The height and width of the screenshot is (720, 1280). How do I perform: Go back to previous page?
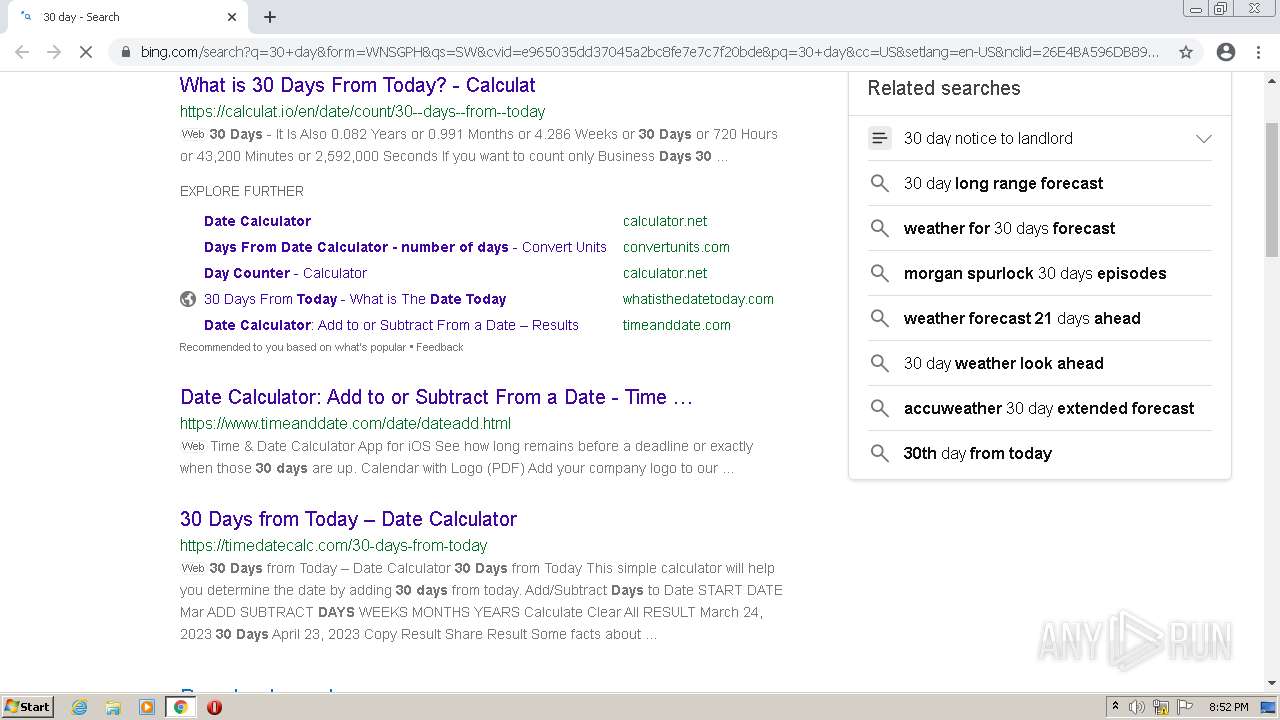pyautogui.click(x=22, y=52)
